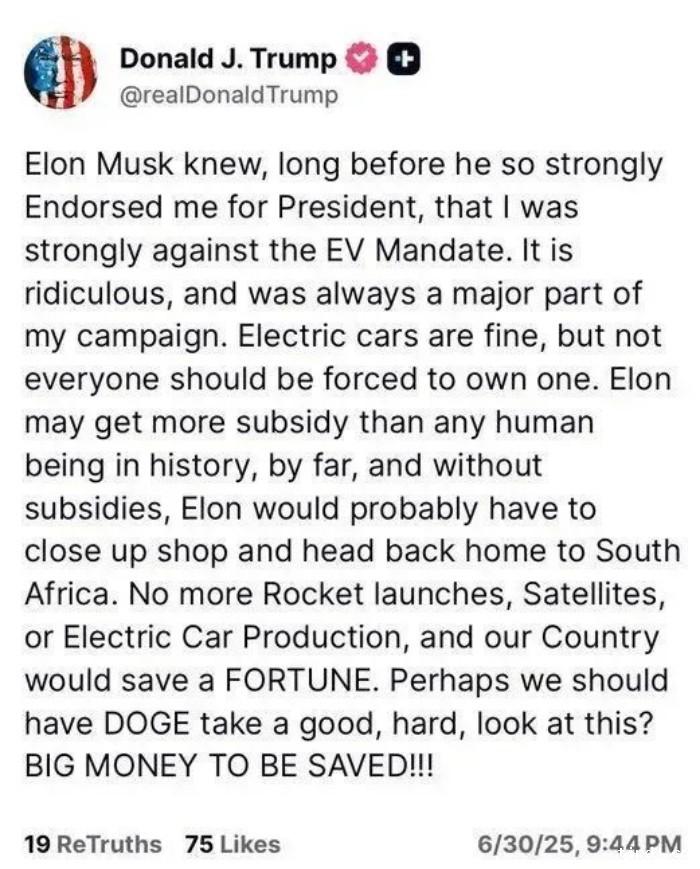Open the @realDonaldTrump handle
The width and height of the screenshot is (700, 869).
(229, 95)
